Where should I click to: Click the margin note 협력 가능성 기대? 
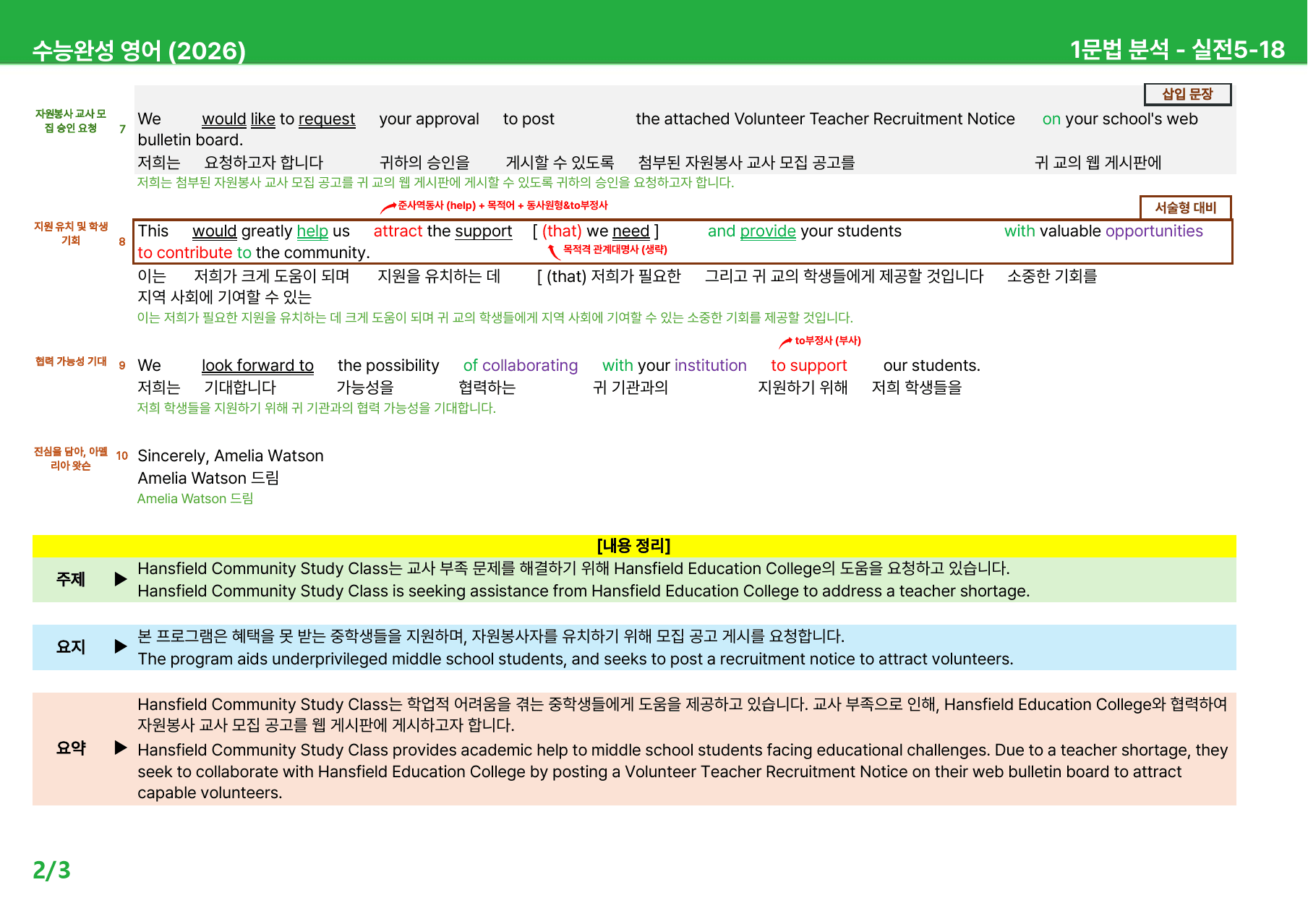71,361
